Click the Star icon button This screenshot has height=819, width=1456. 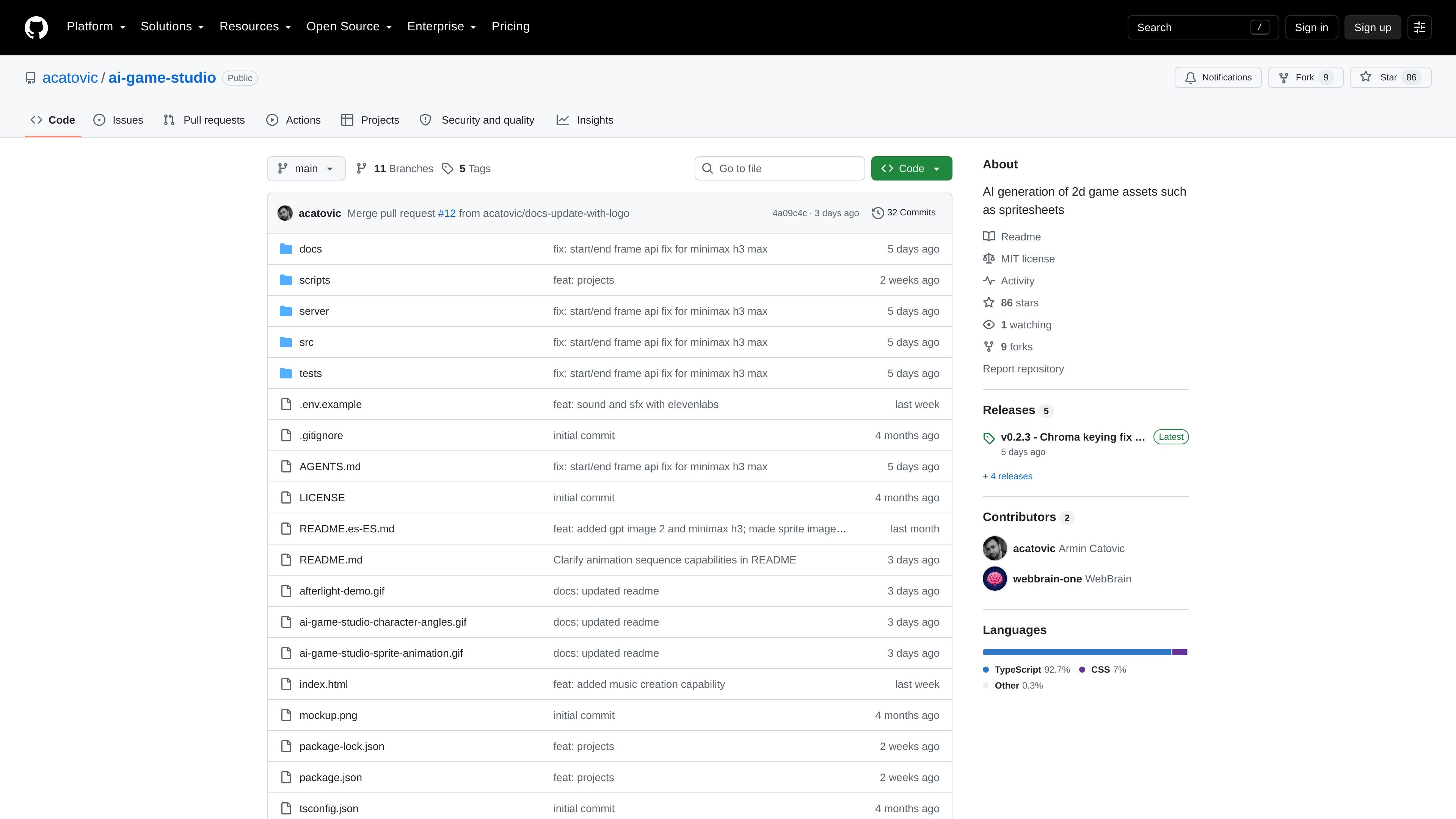click(1390, 77)
